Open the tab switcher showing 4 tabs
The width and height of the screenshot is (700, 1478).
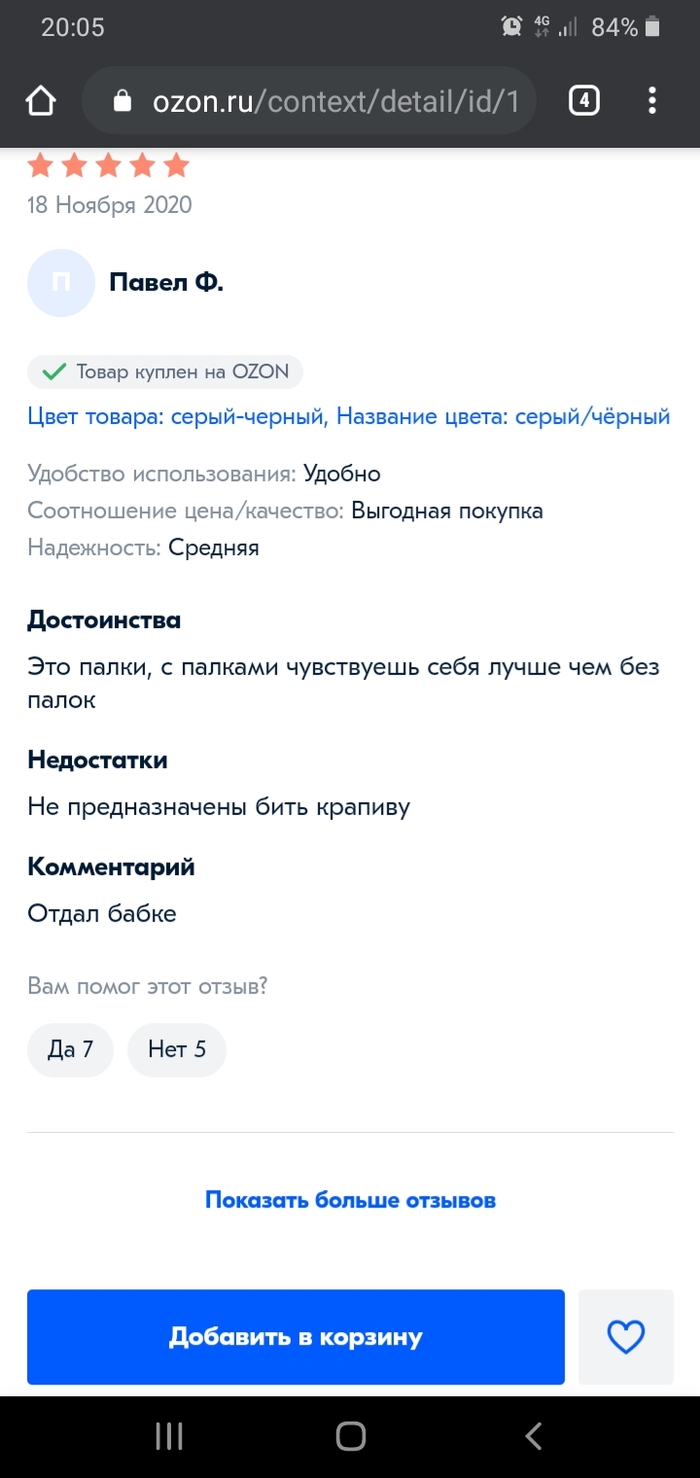pyautogui.click(x=584, y=101)
